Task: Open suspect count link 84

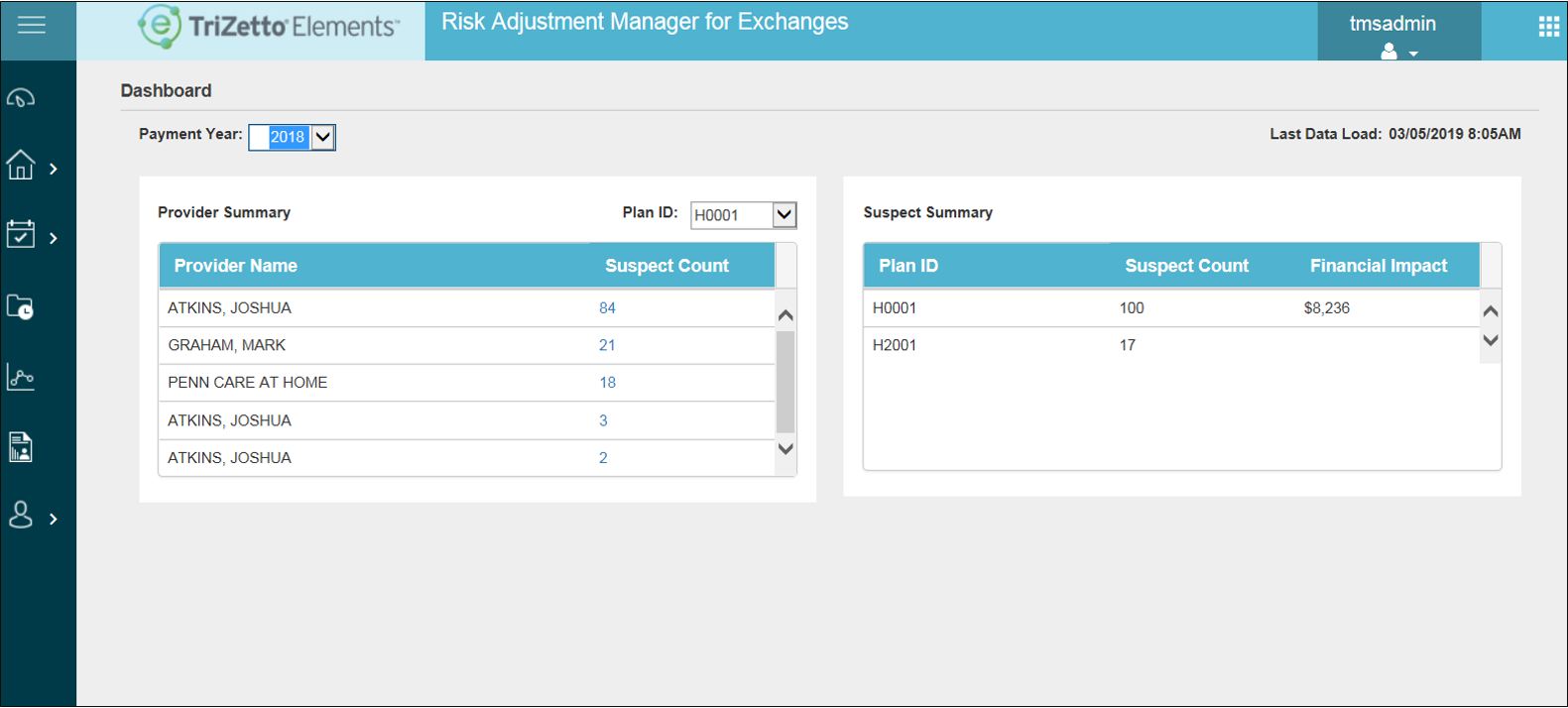Action: [x=607, y=308]
